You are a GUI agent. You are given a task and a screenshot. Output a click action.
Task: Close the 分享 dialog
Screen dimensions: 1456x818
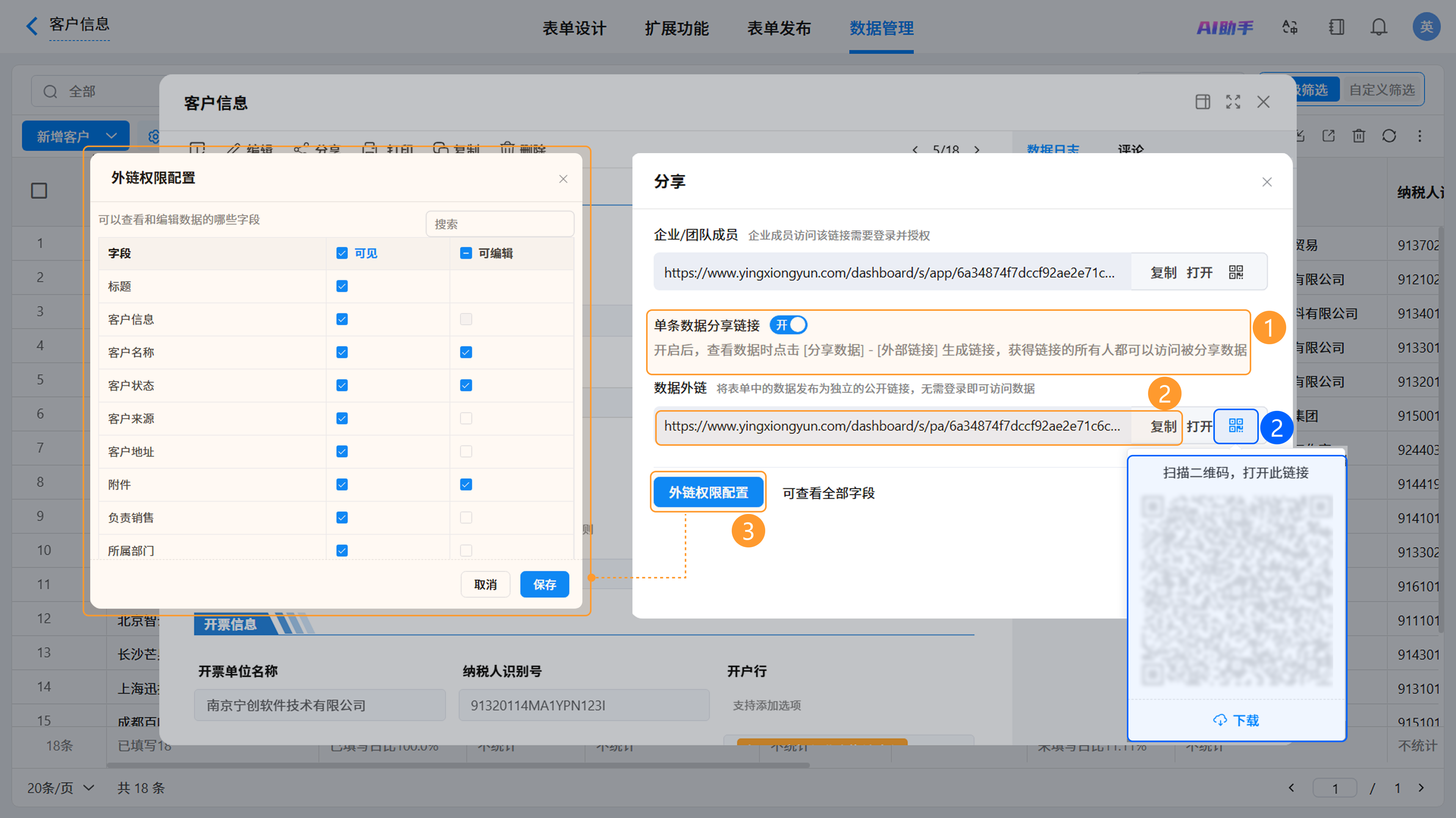1267,182
